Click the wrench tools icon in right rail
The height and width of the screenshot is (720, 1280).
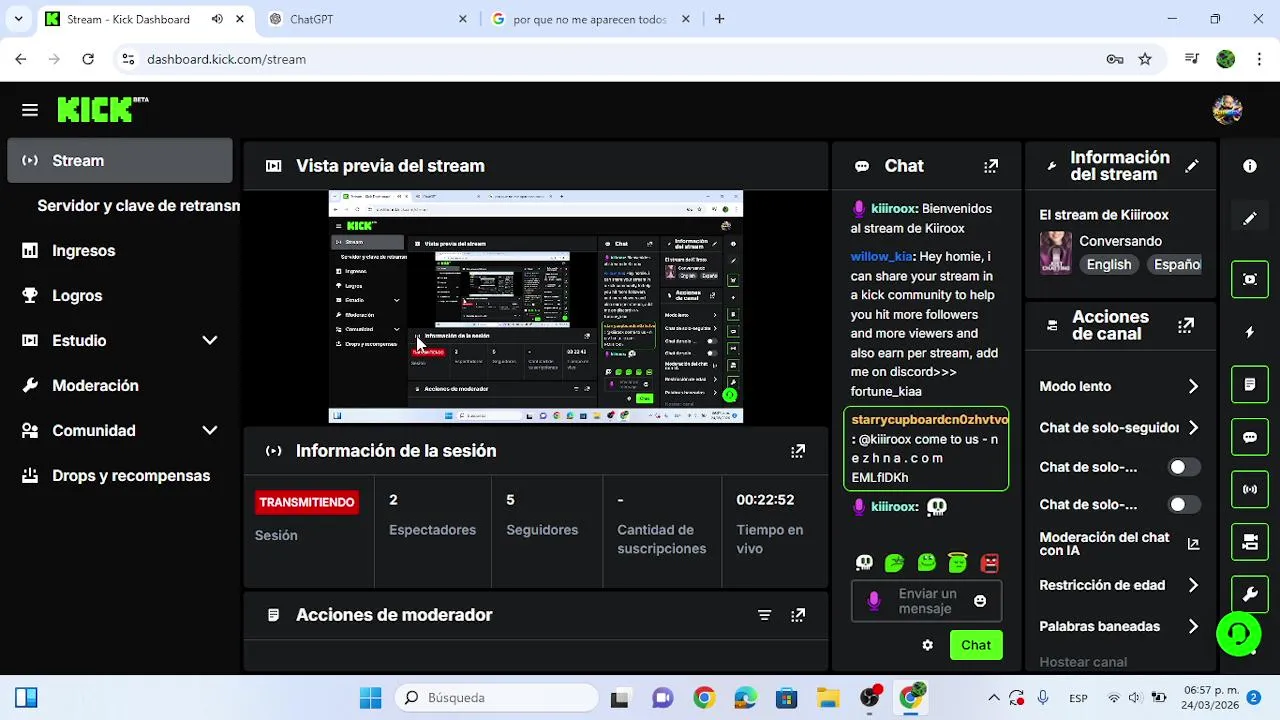point(1250,595)
